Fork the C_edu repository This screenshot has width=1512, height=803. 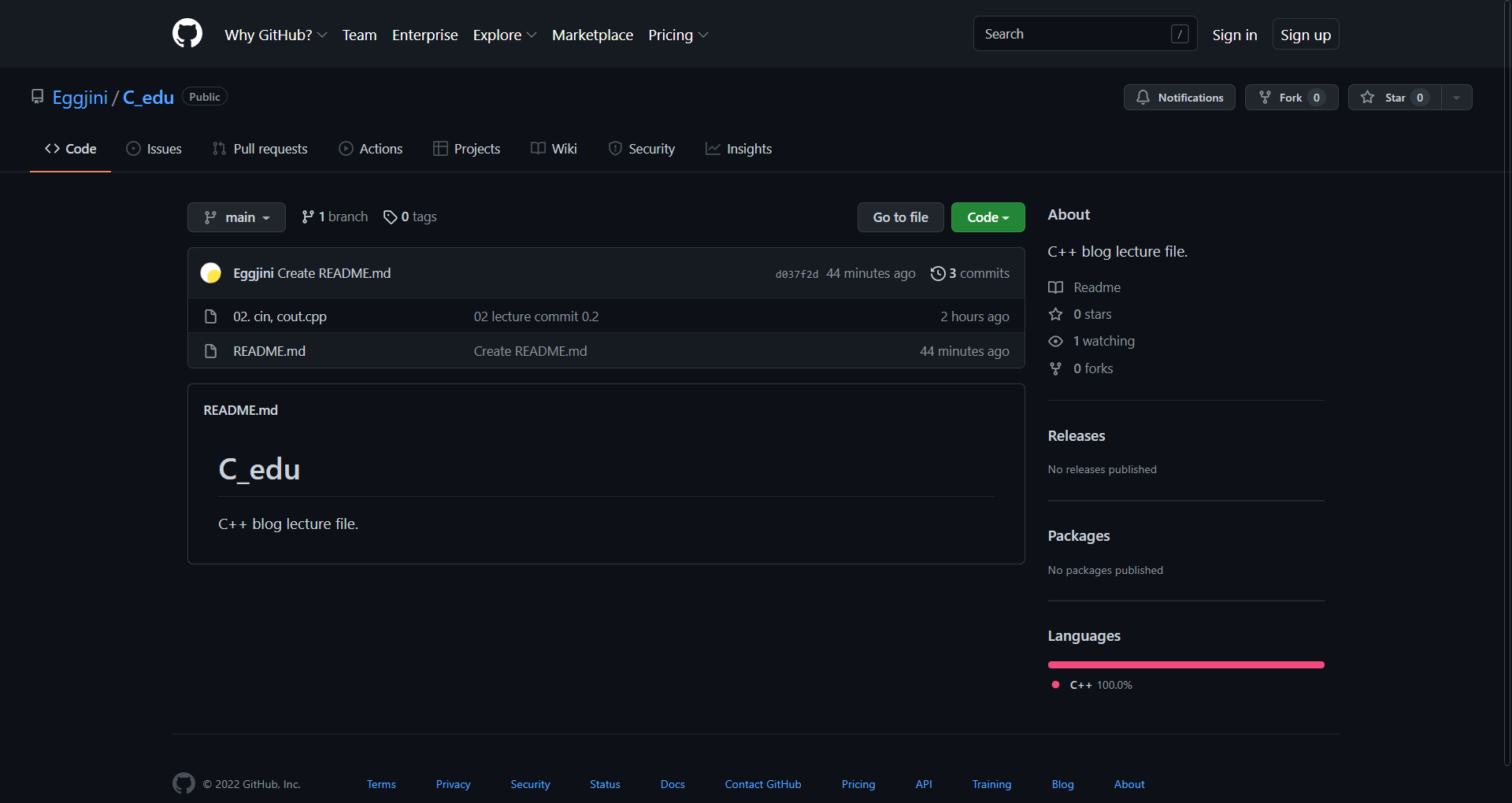coord(1291,98)
